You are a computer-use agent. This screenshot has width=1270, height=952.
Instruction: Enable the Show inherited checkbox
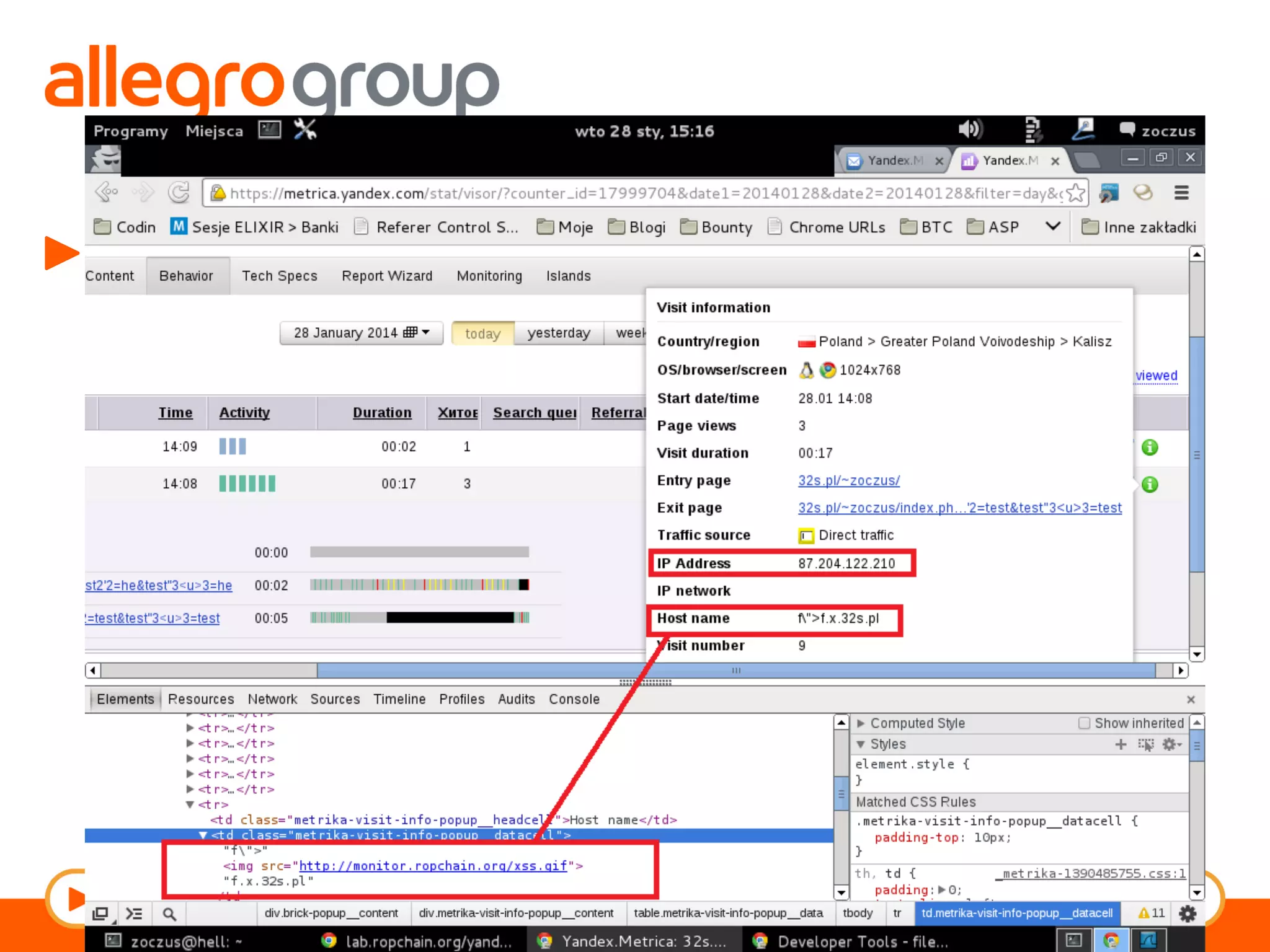[x=1084, y=723]
